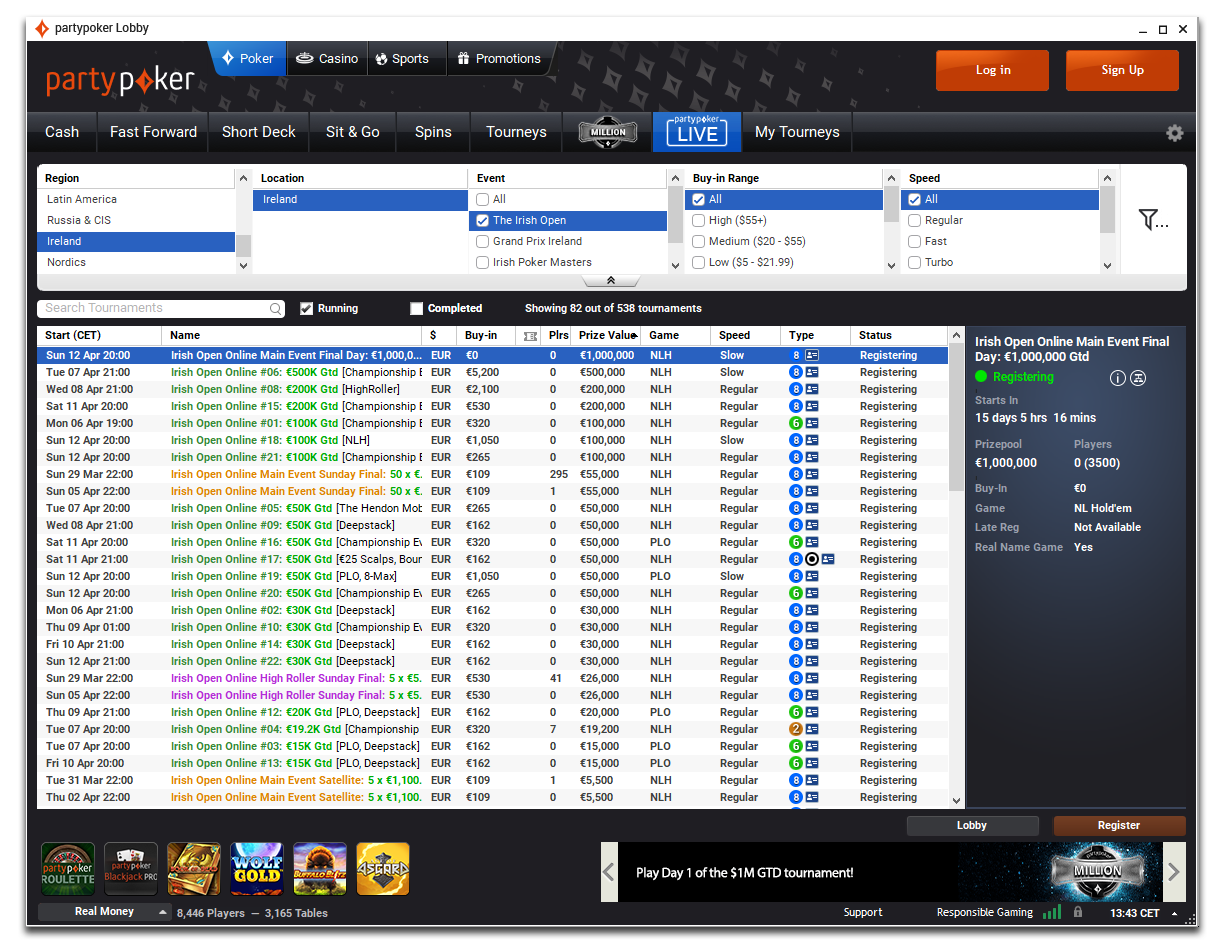Check the Turbo speed filter
This screenshot has width=1226, height=952.
pyautogui.click(x=914, y=262)
